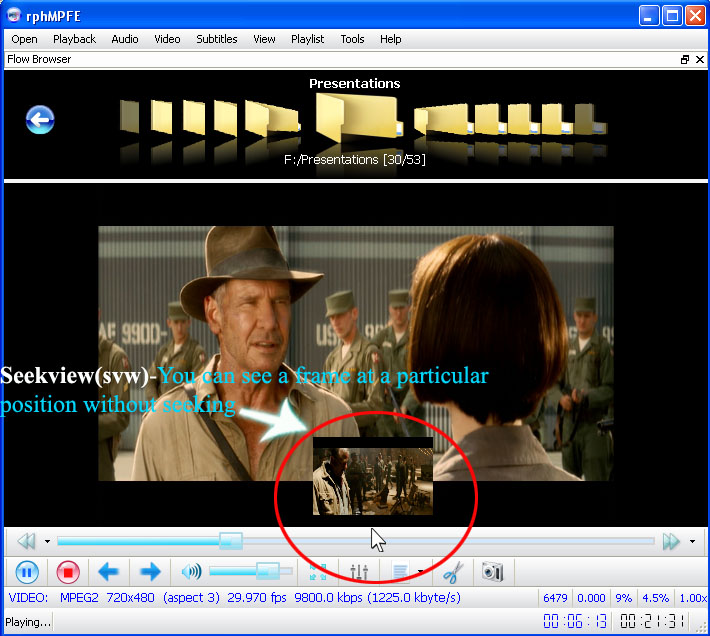Rewind using the double left arrow
Screen dimensions: 710x636
coord(26,541)
